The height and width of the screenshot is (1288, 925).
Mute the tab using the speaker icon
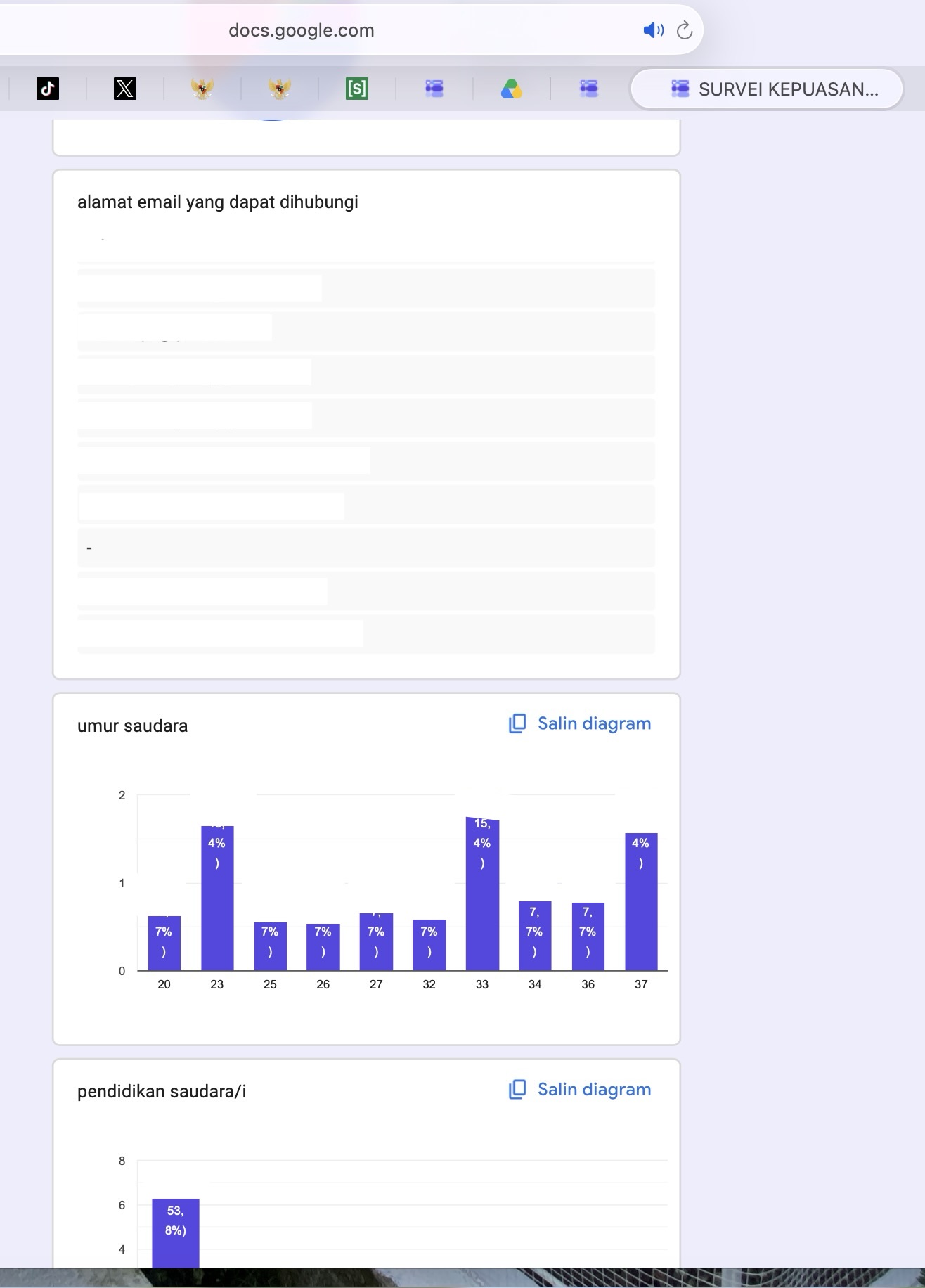tap(653, 30)
